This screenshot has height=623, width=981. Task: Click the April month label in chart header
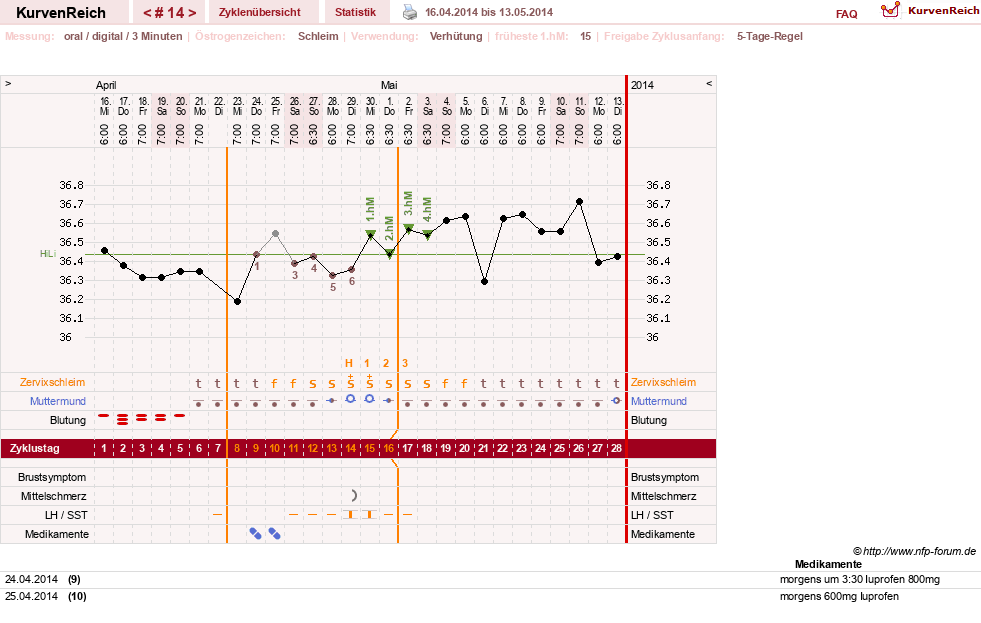coord(106,85)
